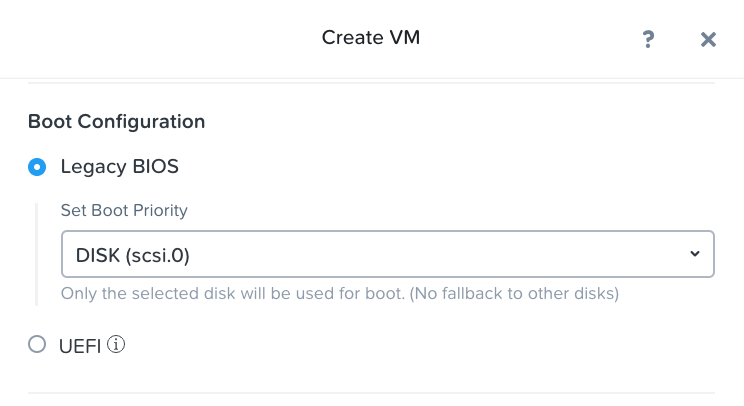
Task: Click the Legacy BIOS label text
Action: (119, 167)
